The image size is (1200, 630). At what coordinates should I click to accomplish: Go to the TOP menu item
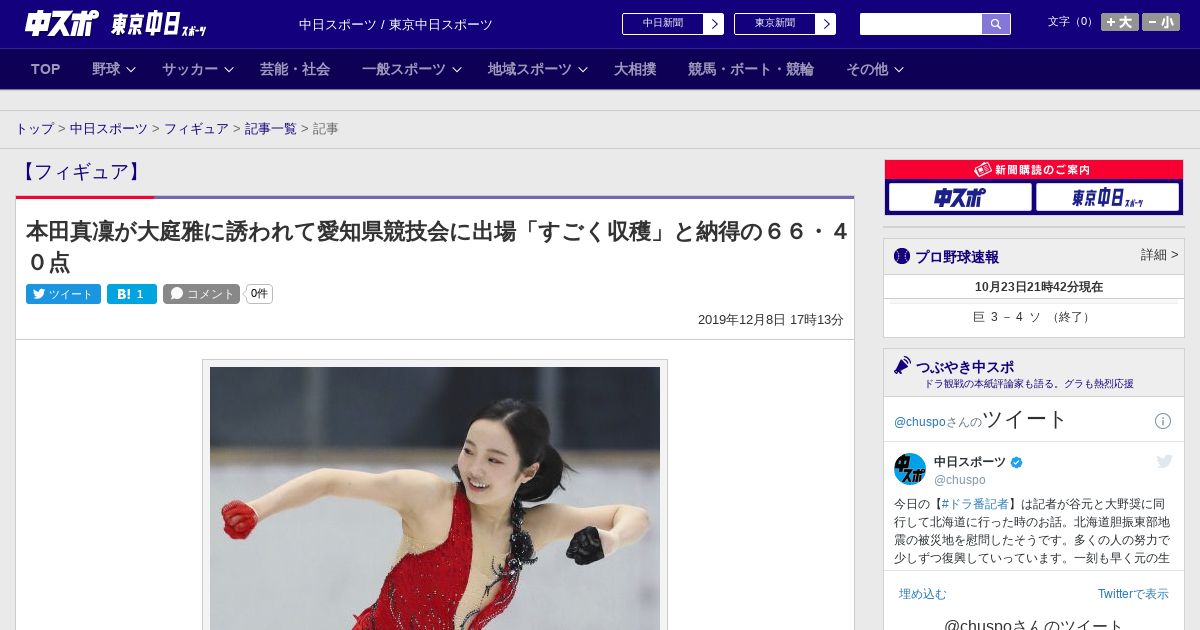(46, 69)
